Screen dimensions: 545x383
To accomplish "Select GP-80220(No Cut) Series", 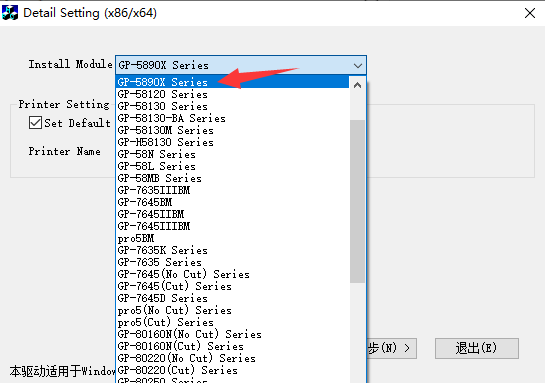I will pyautogui.click(x=233, y=358).
